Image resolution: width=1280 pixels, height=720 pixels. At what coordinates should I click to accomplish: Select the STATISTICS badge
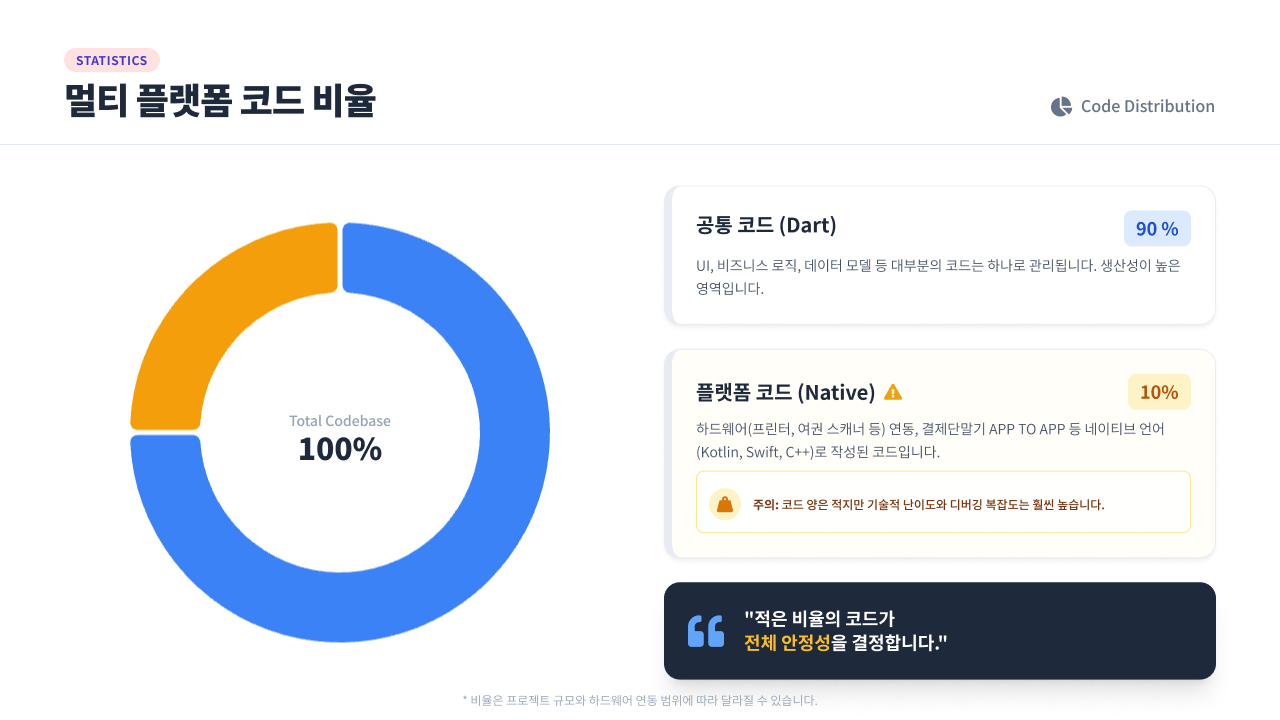click(112, 60)
